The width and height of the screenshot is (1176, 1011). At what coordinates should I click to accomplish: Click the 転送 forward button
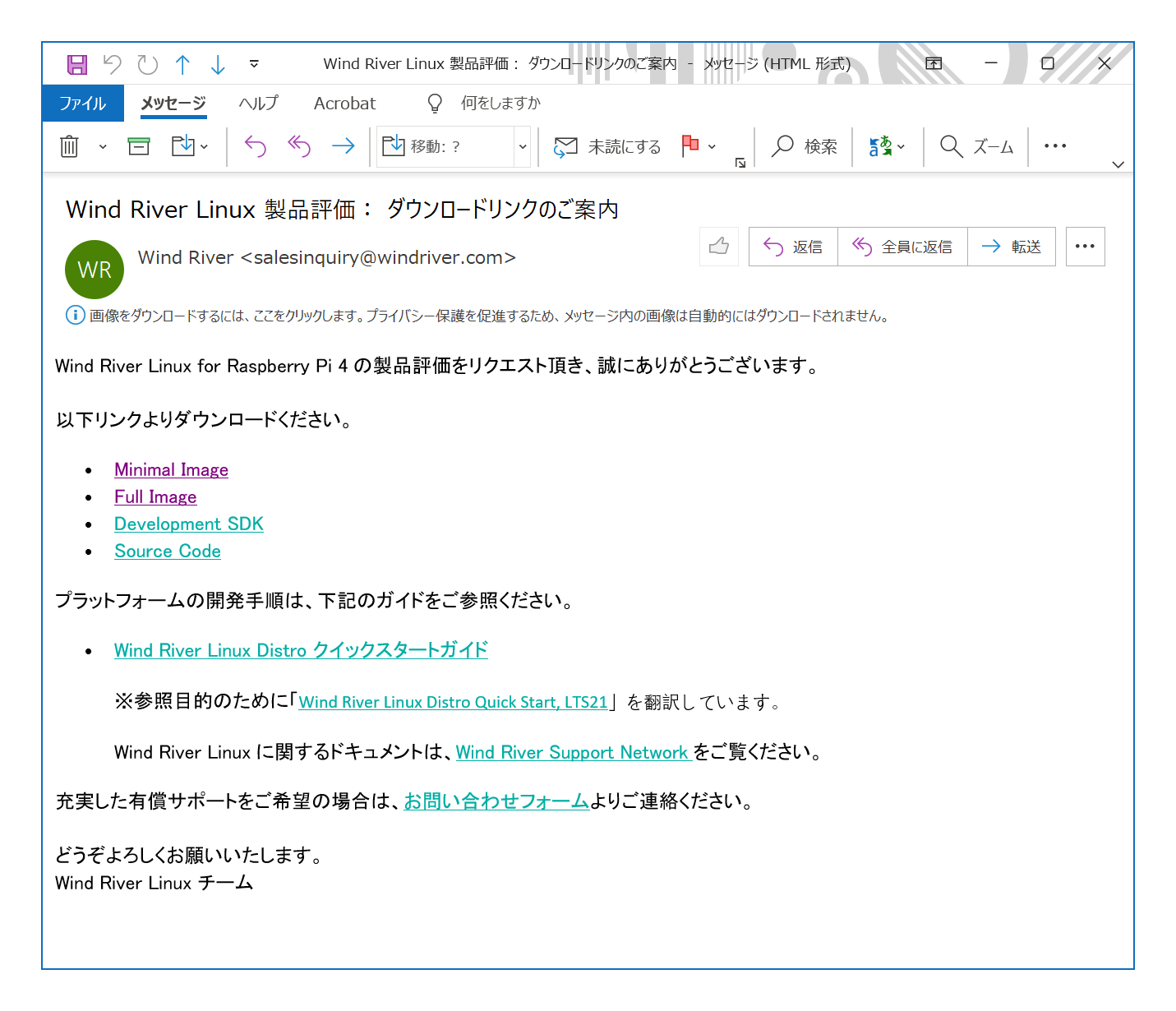[1012, 247]
